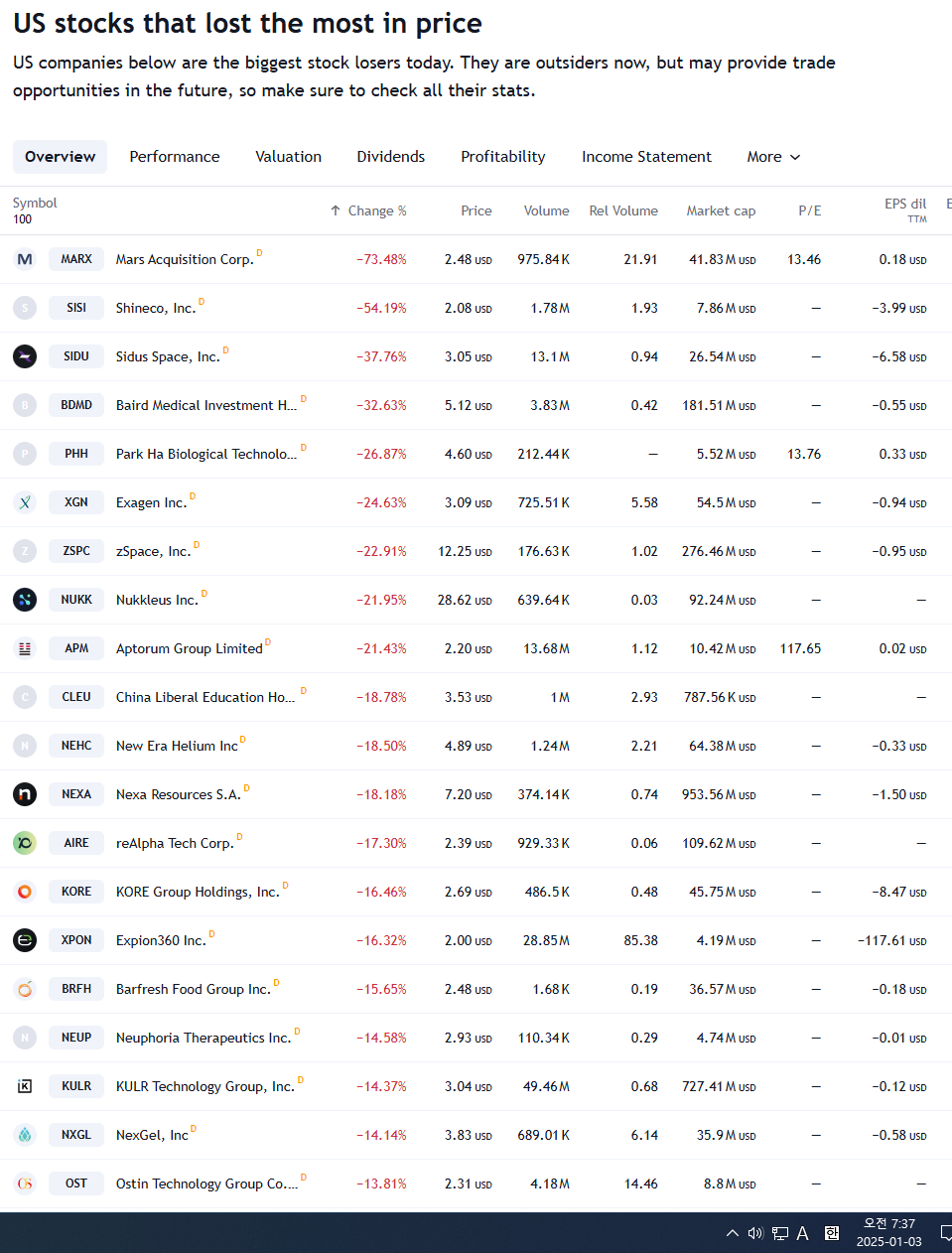This screenshot has width=952, height=1253.
Task: Click the Shineco logo icon beside SISI
Action: pos(25,308)
